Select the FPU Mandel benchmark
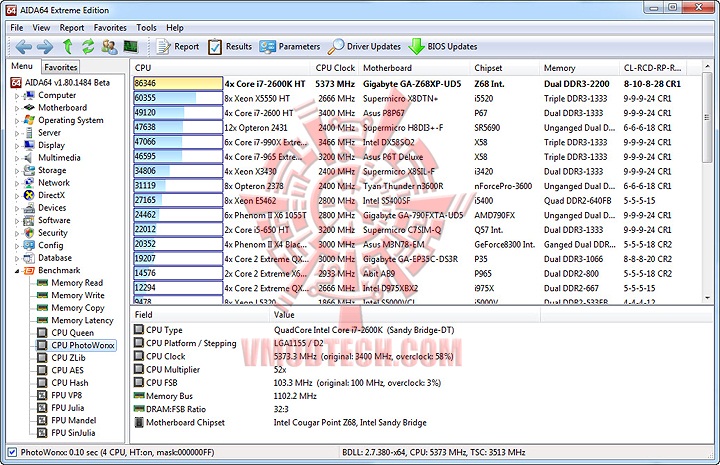Image resolution: width=720 pixels, height=465 pixels. click(73, 420)
